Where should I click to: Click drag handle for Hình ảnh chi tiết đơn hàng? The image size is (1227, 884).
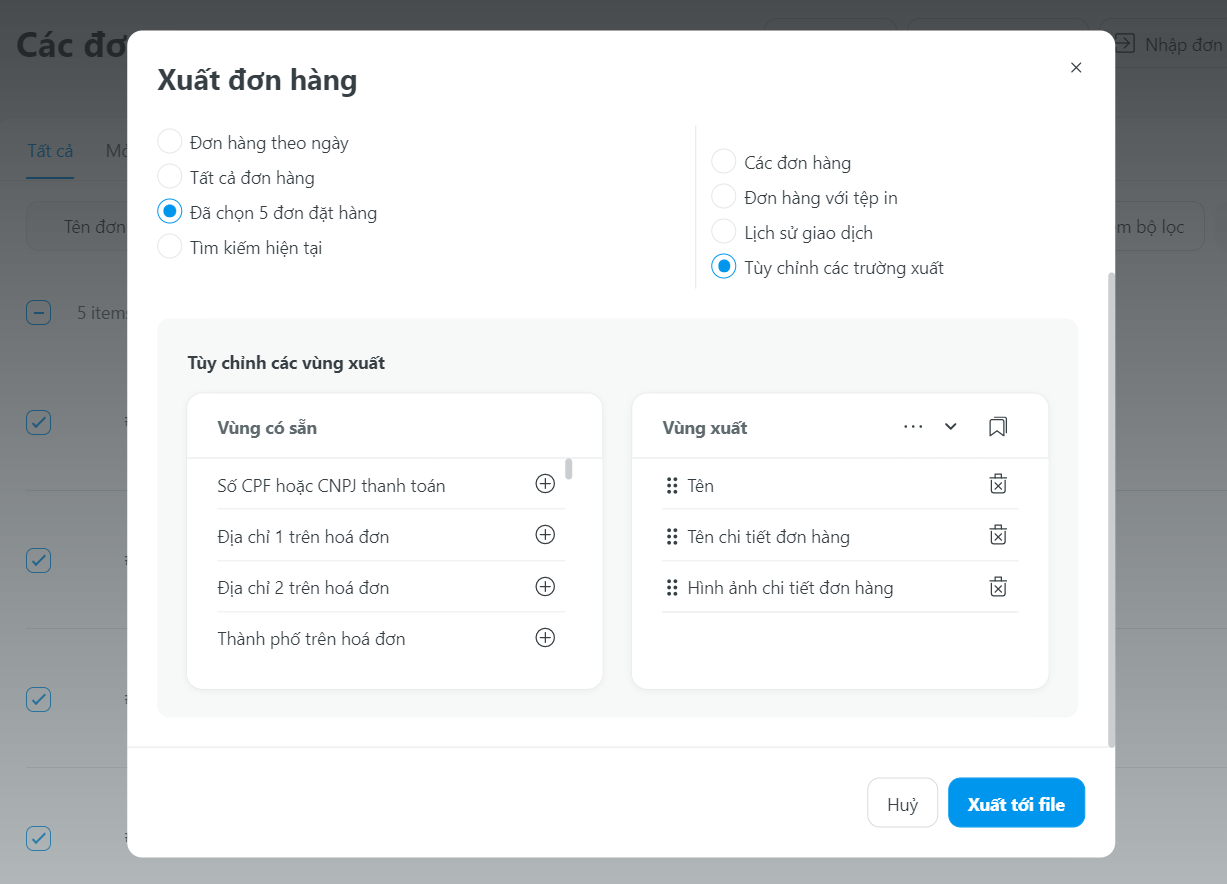tap(672, 588)
